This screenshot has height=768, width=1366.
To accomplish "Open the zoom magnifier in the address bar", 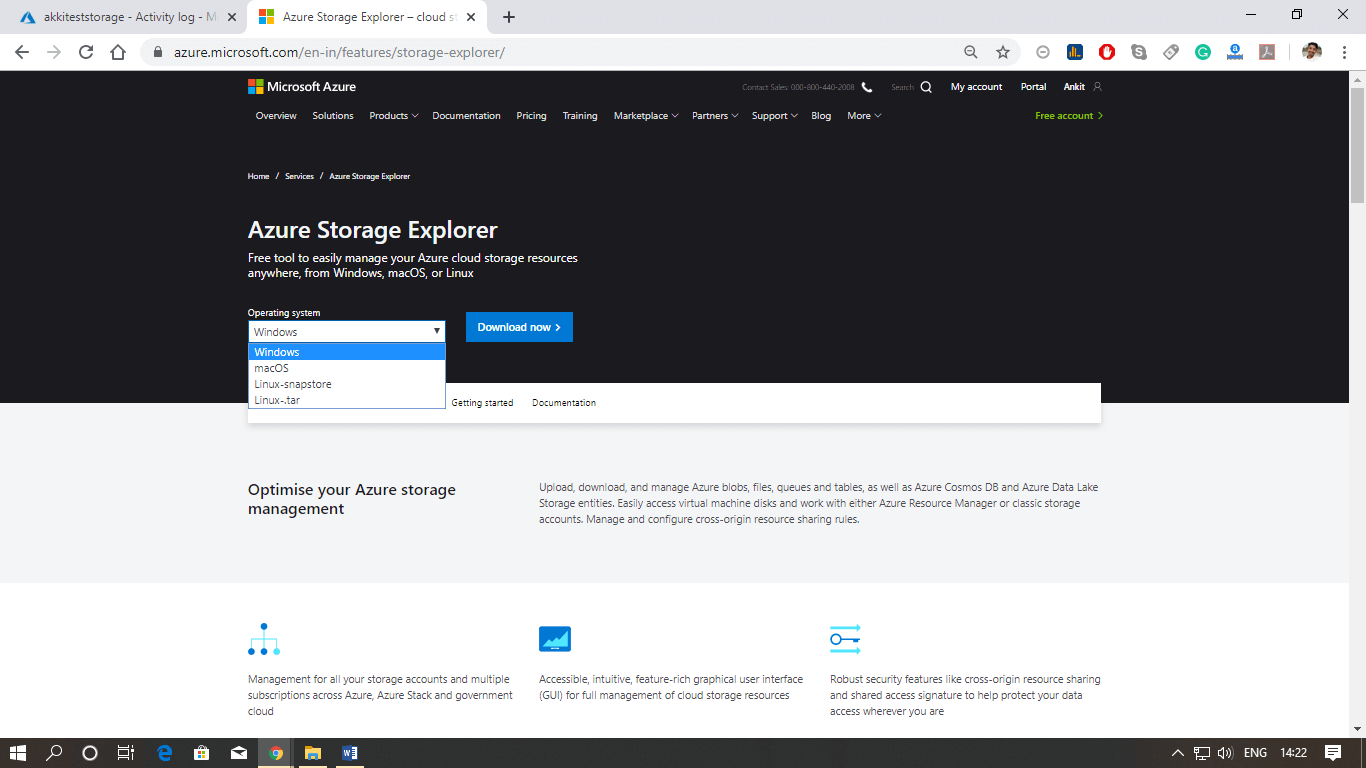I will (971, 52).
